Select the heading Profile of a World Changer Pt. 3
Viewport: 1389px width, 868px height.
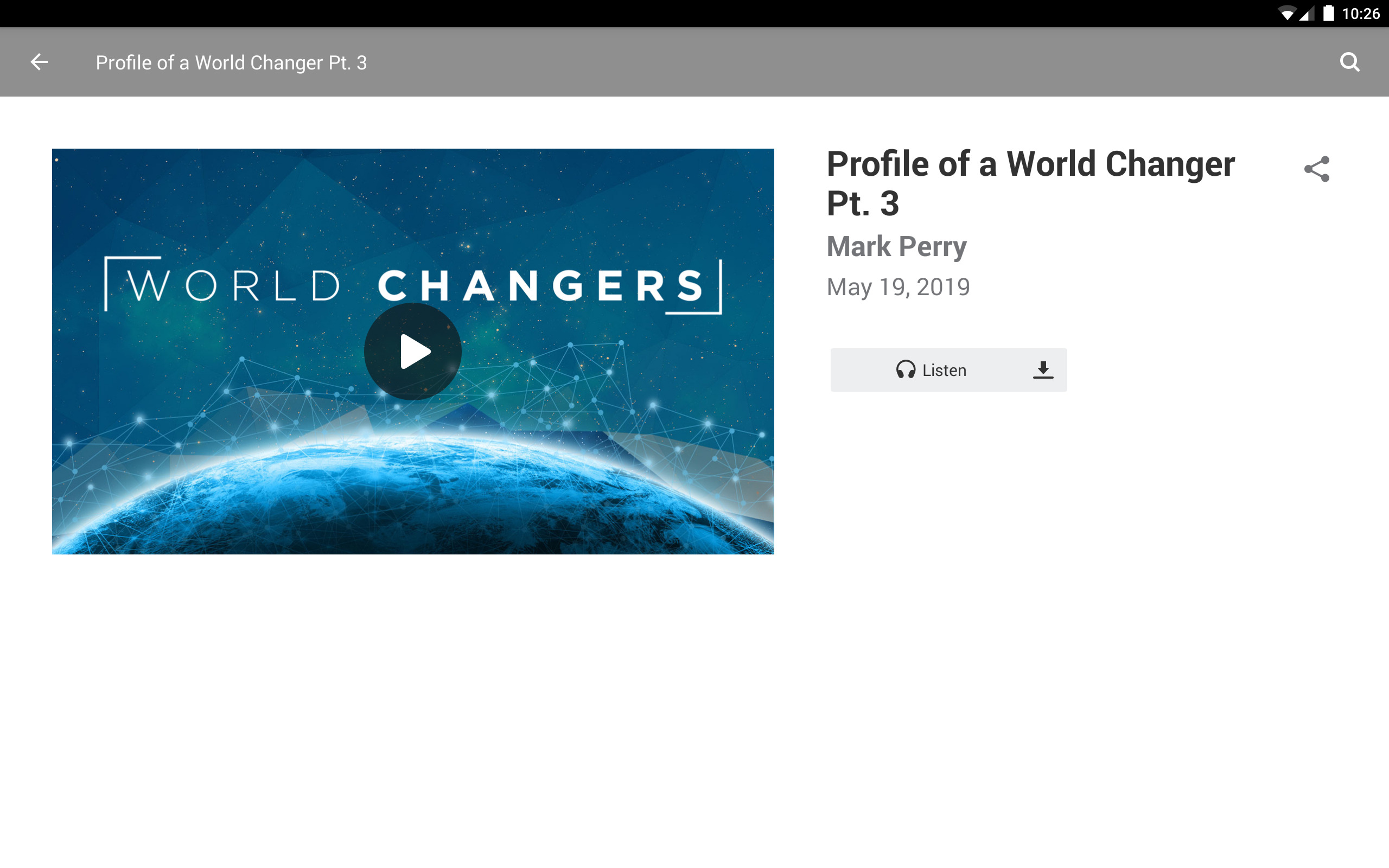tap(1030, 184)
